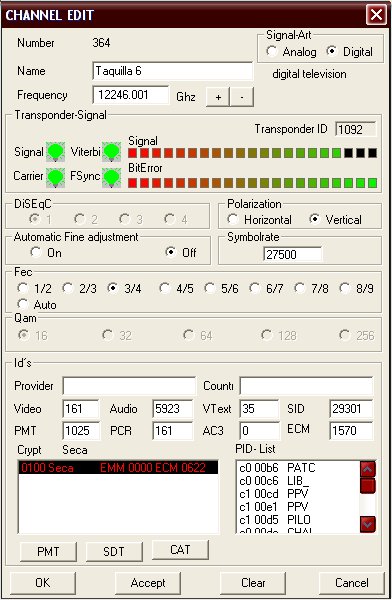Select Horizontal polarization

coord(232,219)
